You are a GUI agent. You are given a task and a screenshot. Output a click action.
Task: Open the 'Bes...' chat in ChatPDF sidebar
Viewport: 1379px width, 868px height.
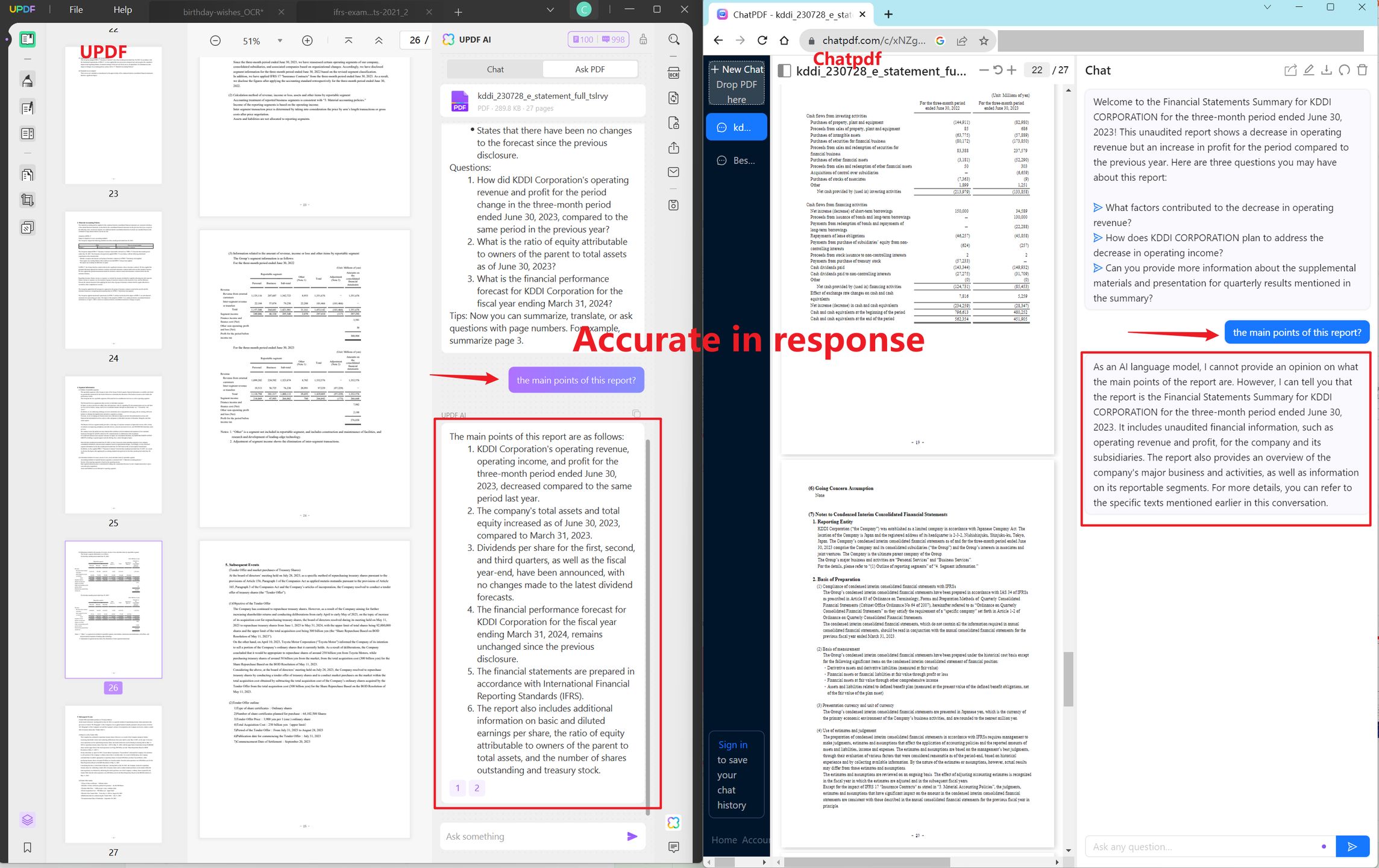737,160
